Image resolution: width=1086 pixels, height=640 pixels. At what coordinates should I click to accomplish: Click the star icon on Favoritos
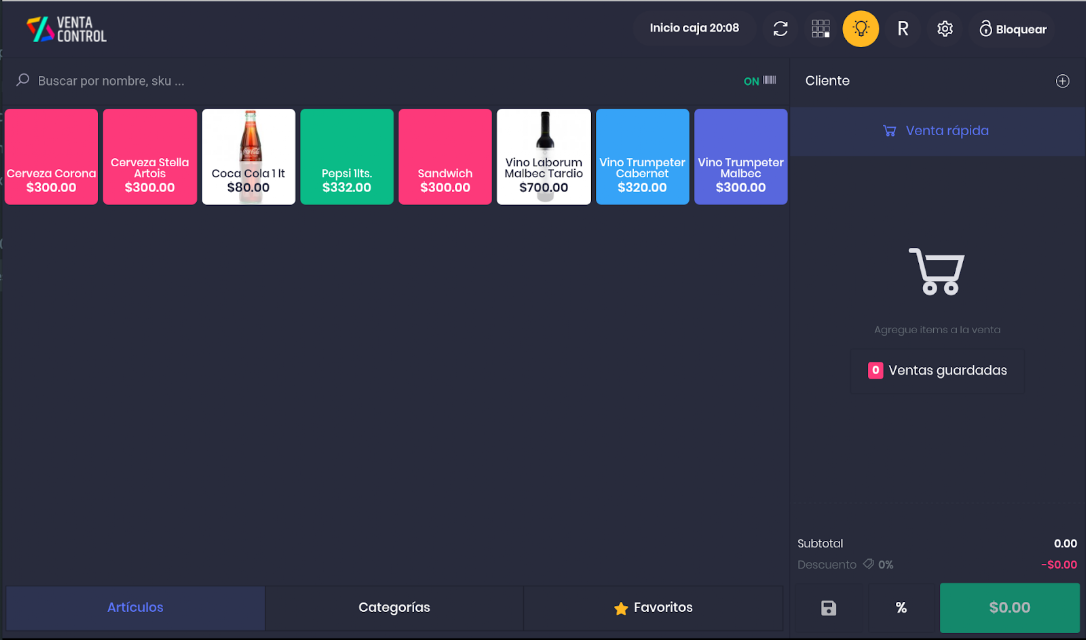(621, 608)
